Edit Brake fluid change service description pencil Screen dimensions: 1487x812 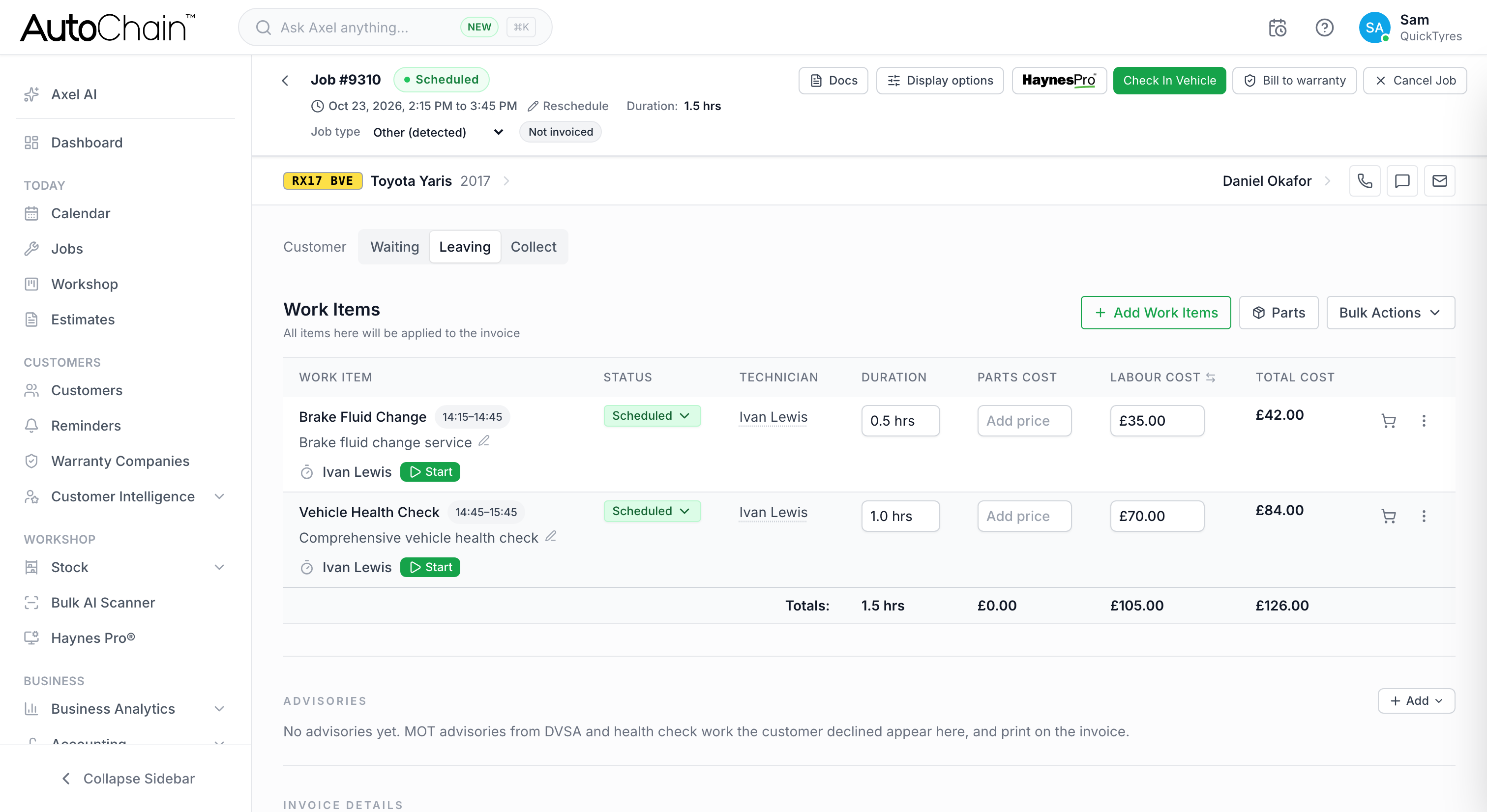[484, 441]
